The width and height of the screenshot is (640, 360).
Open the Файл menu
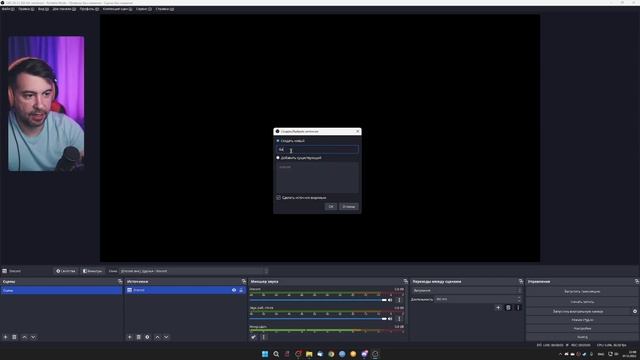8,9
